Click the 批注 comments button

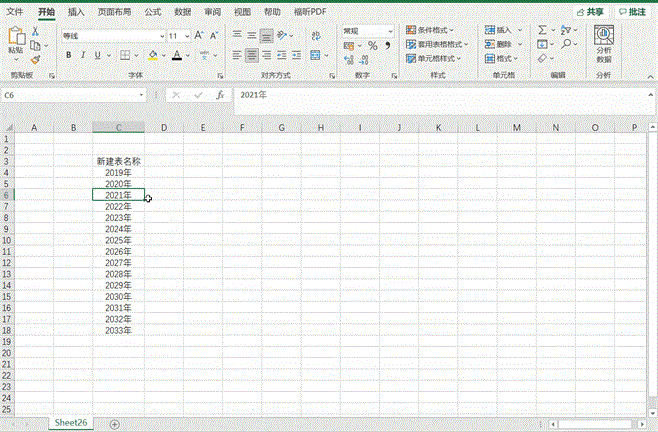(632, 12)
